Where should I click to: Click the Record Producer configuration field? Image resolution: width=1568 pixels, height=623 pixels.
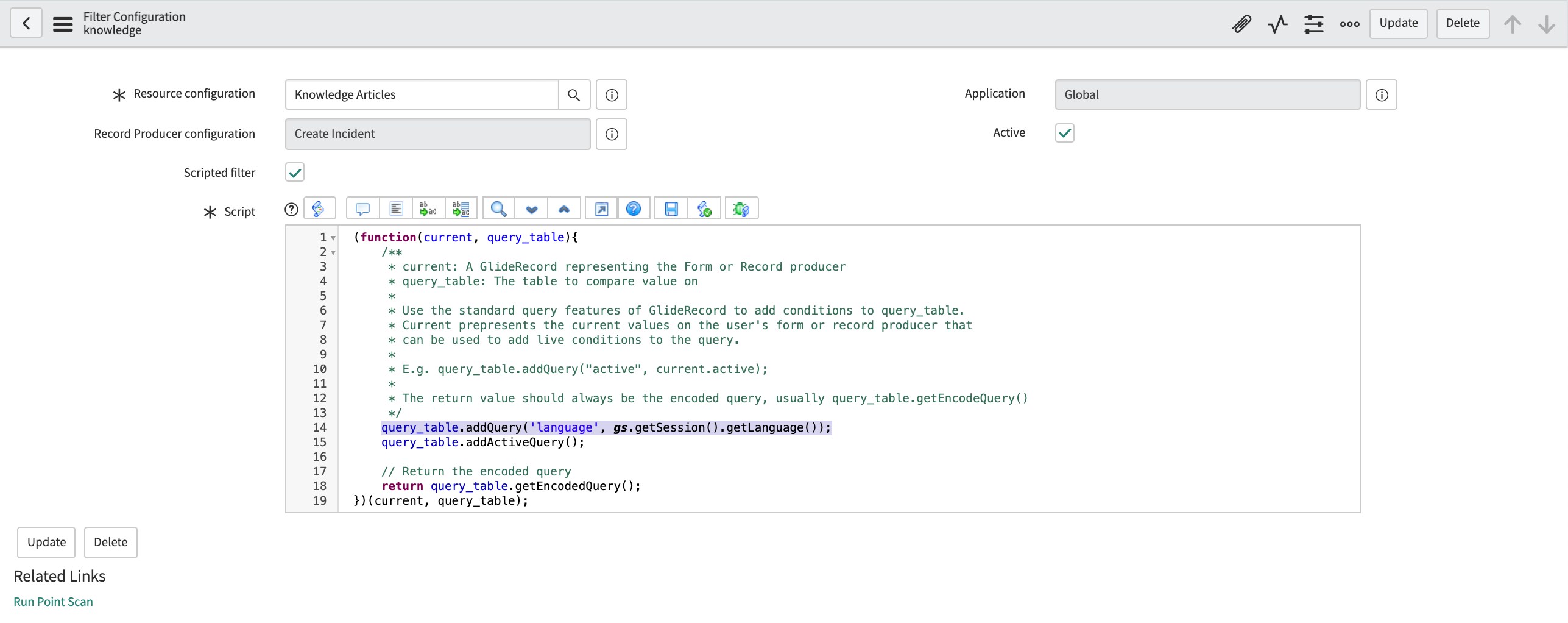(438, 134)
